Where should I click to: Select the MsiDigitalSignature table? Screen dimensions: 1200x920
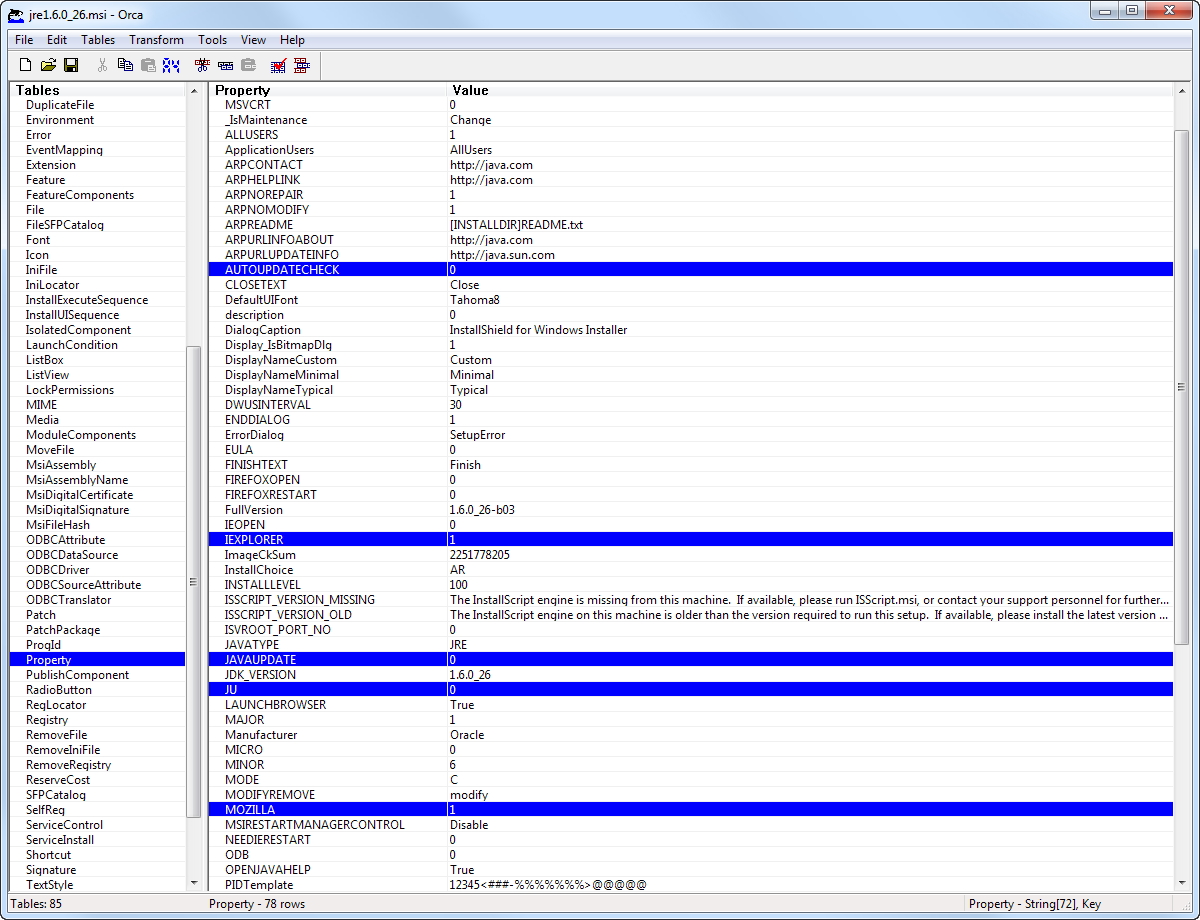(77, 510)
